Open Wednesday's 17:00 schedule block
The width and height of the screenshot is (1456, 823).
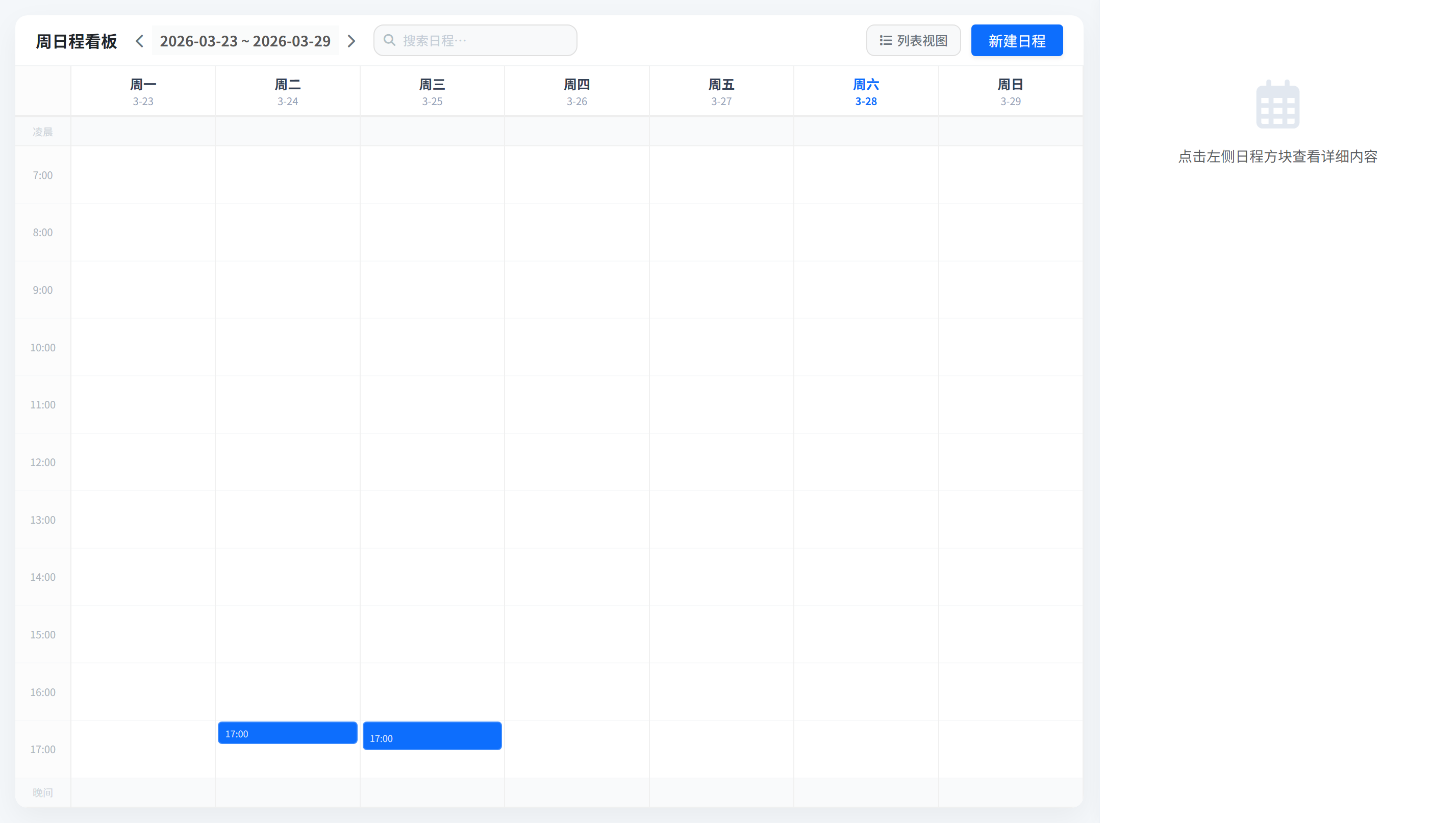pyautogui.click(x=432, y=736)
